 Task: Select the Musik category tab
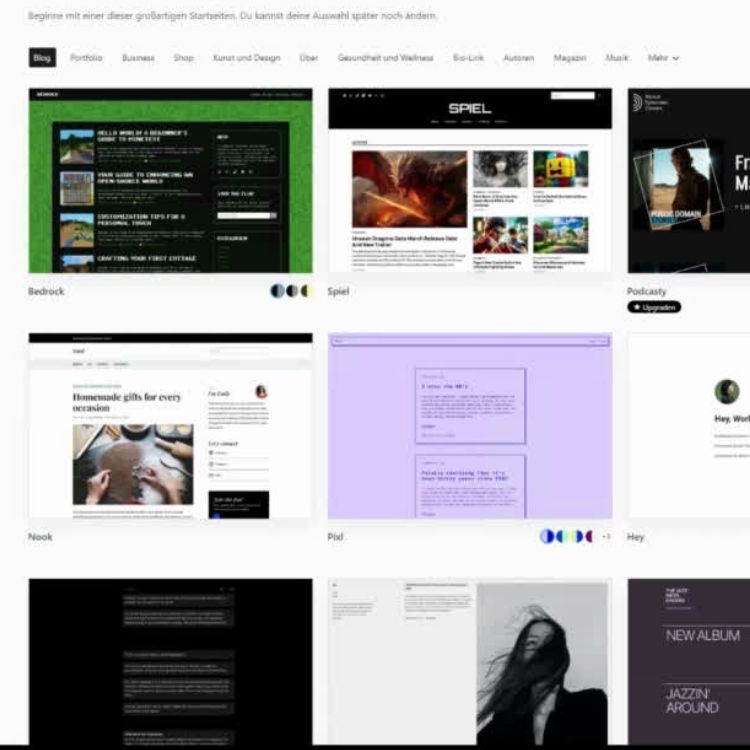tap(617, 58)
